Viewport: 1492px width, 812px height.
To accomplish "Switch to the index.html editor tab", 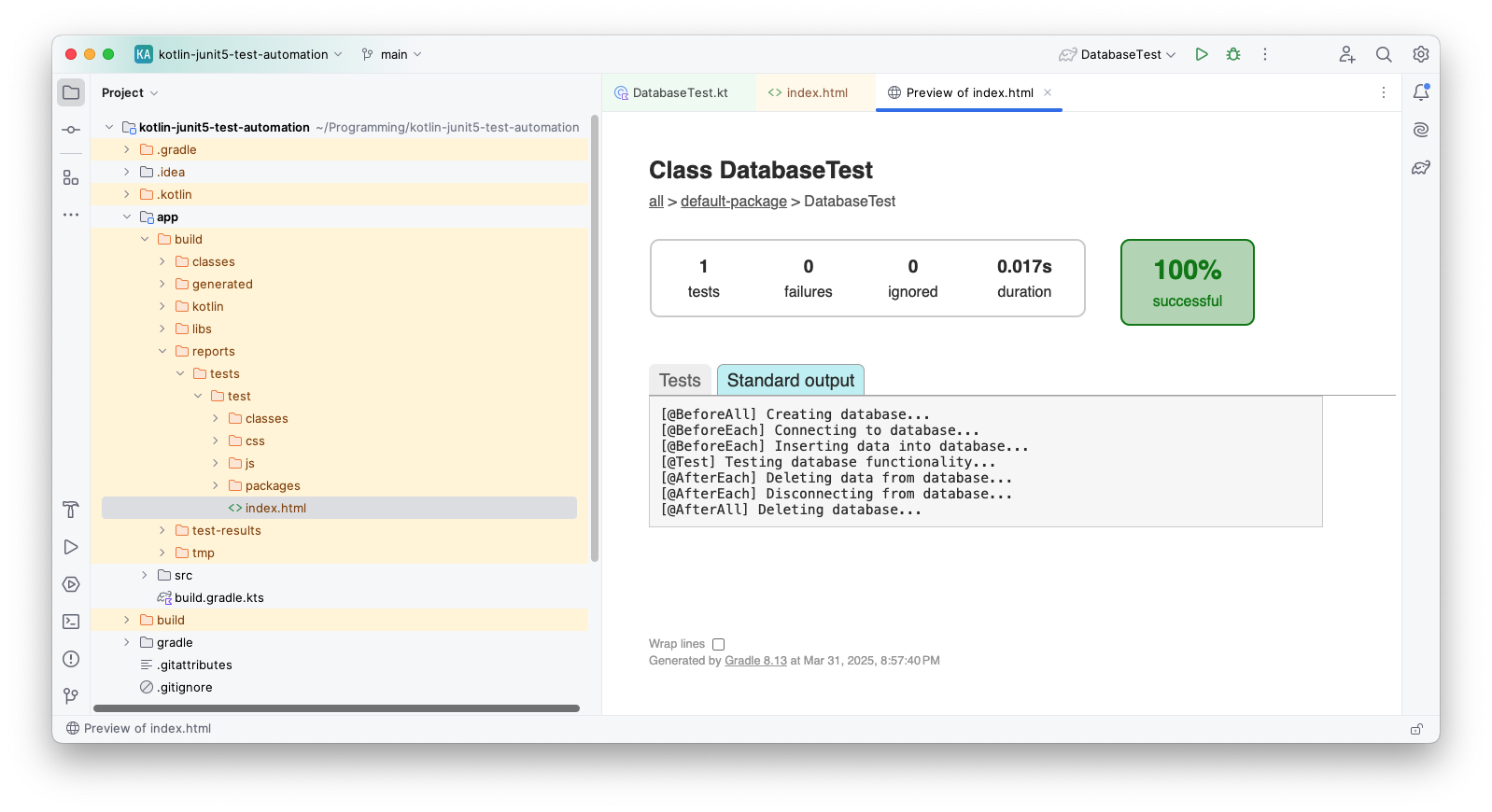I will tap(815, 92).
